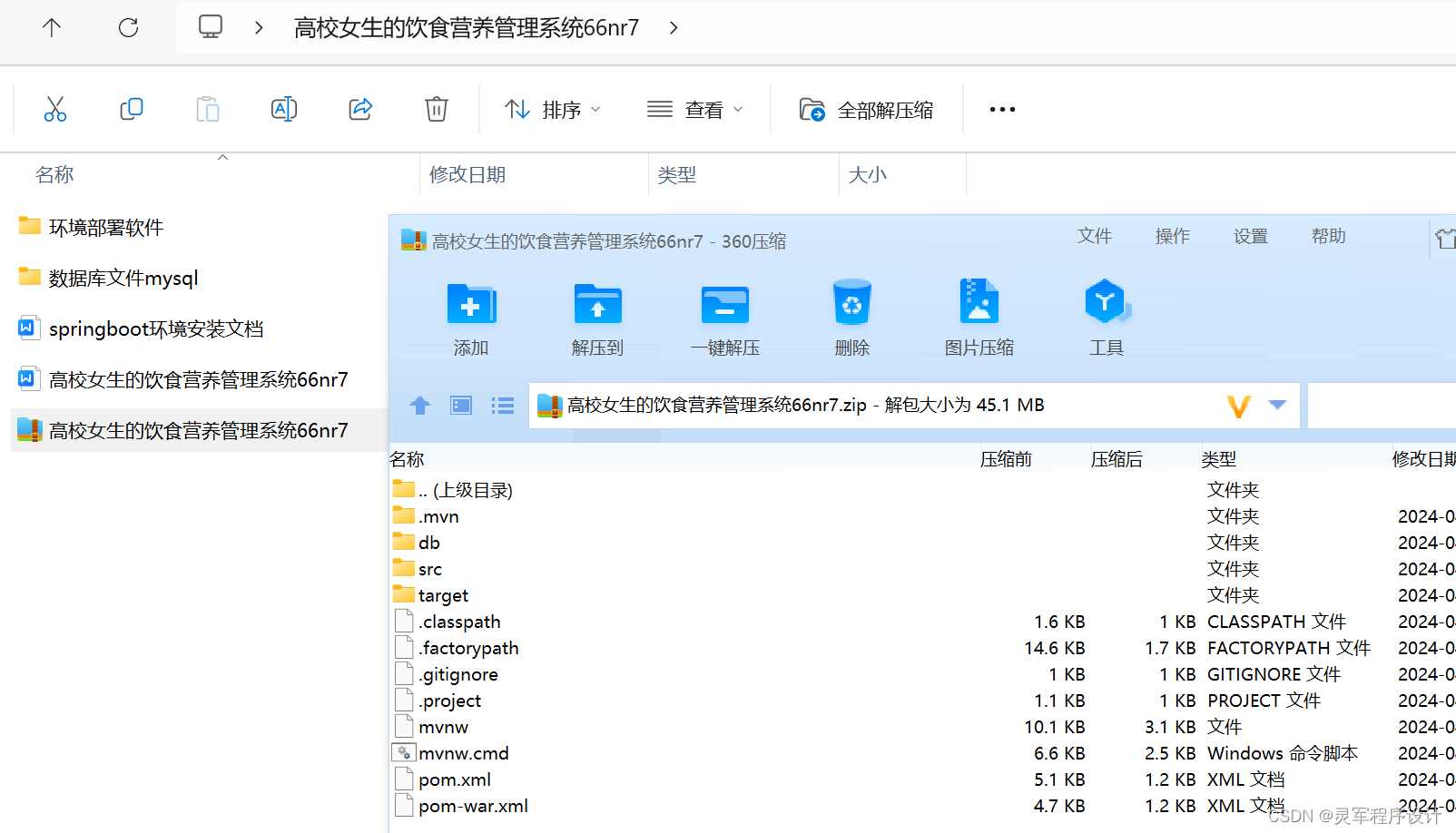This screenshot has width=1456, height=833.
Task: Click the 删除 delete icon in 360压缩
Action: [852, 318]
